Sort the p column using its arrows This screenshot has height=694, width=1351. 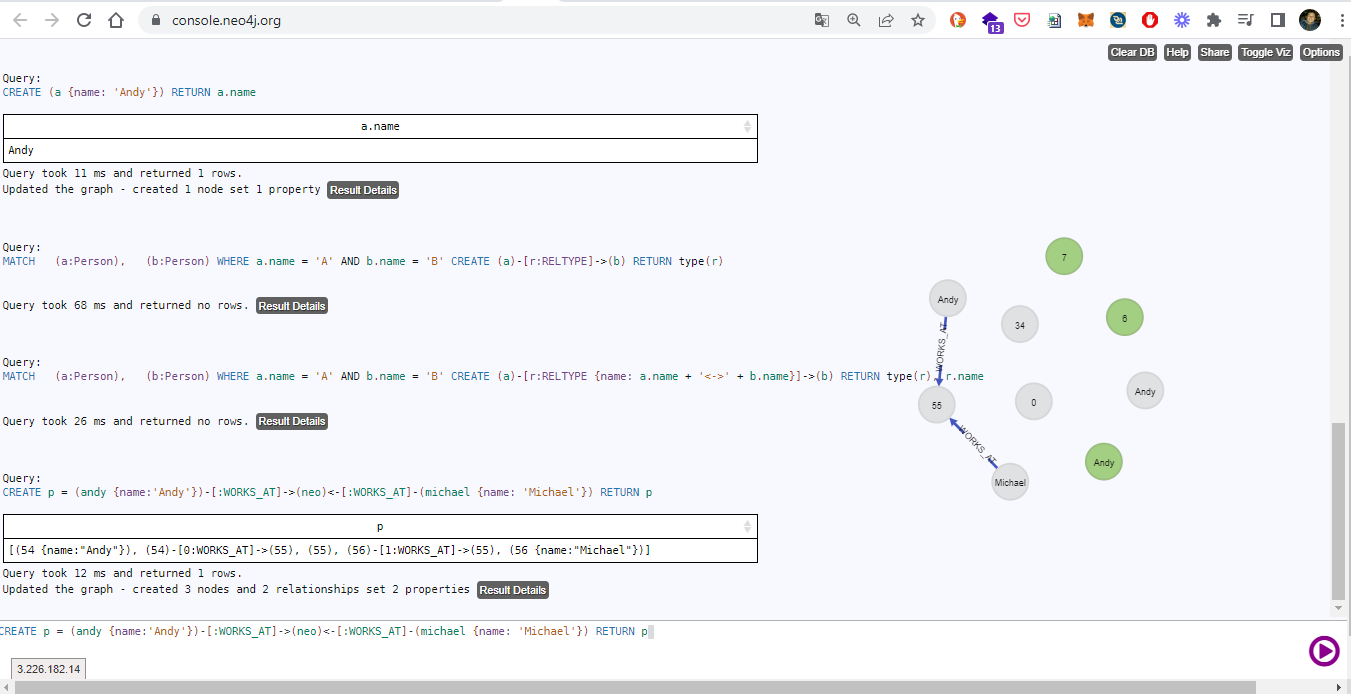point(747,527)
